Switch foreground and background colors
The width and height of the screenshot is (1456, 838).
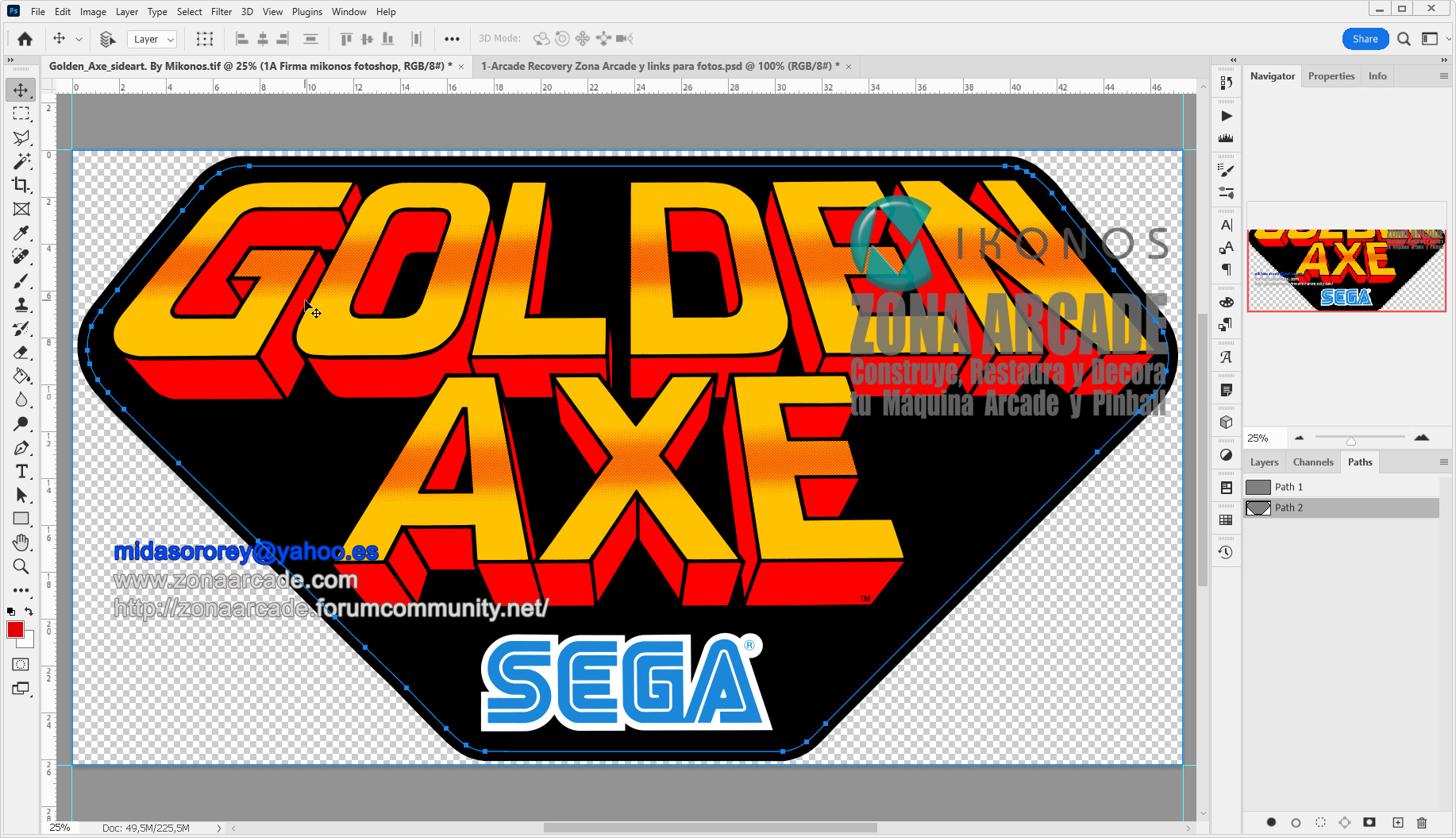(x=29, y=612)
